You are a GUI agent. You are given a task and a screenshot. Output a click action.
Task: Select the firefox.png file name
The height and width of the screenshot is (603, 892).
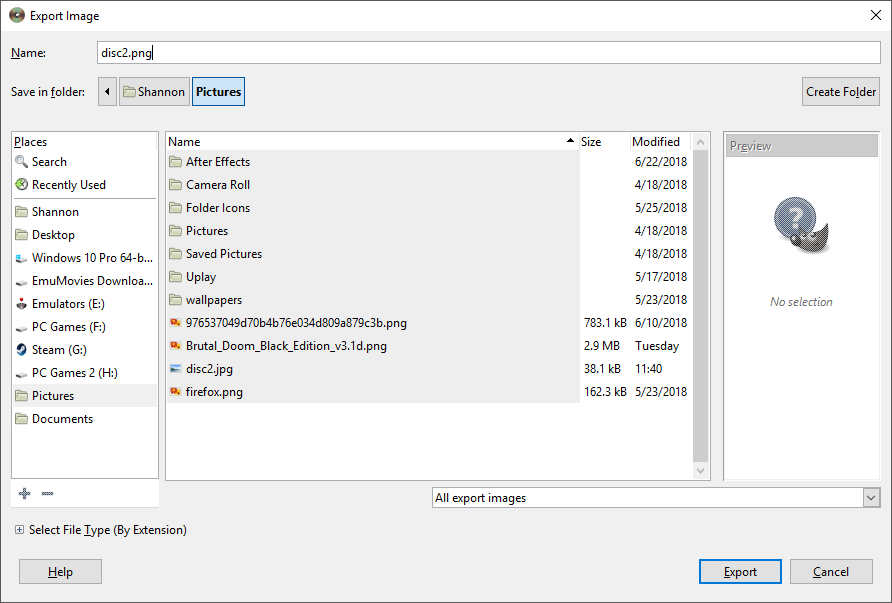click(x=214, y=392)
